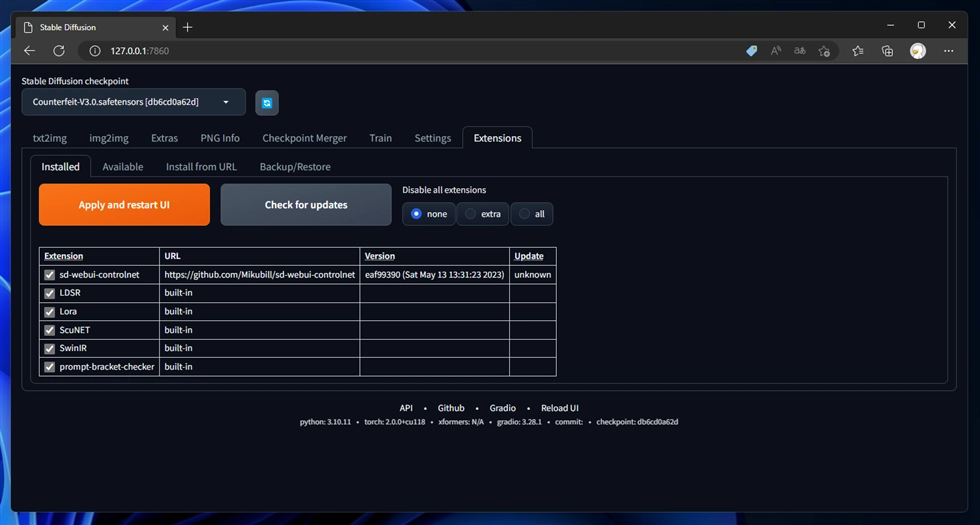Open the Train tab
Image resolution: width=980 pixels, height=525 pixels.
[381, 138]
